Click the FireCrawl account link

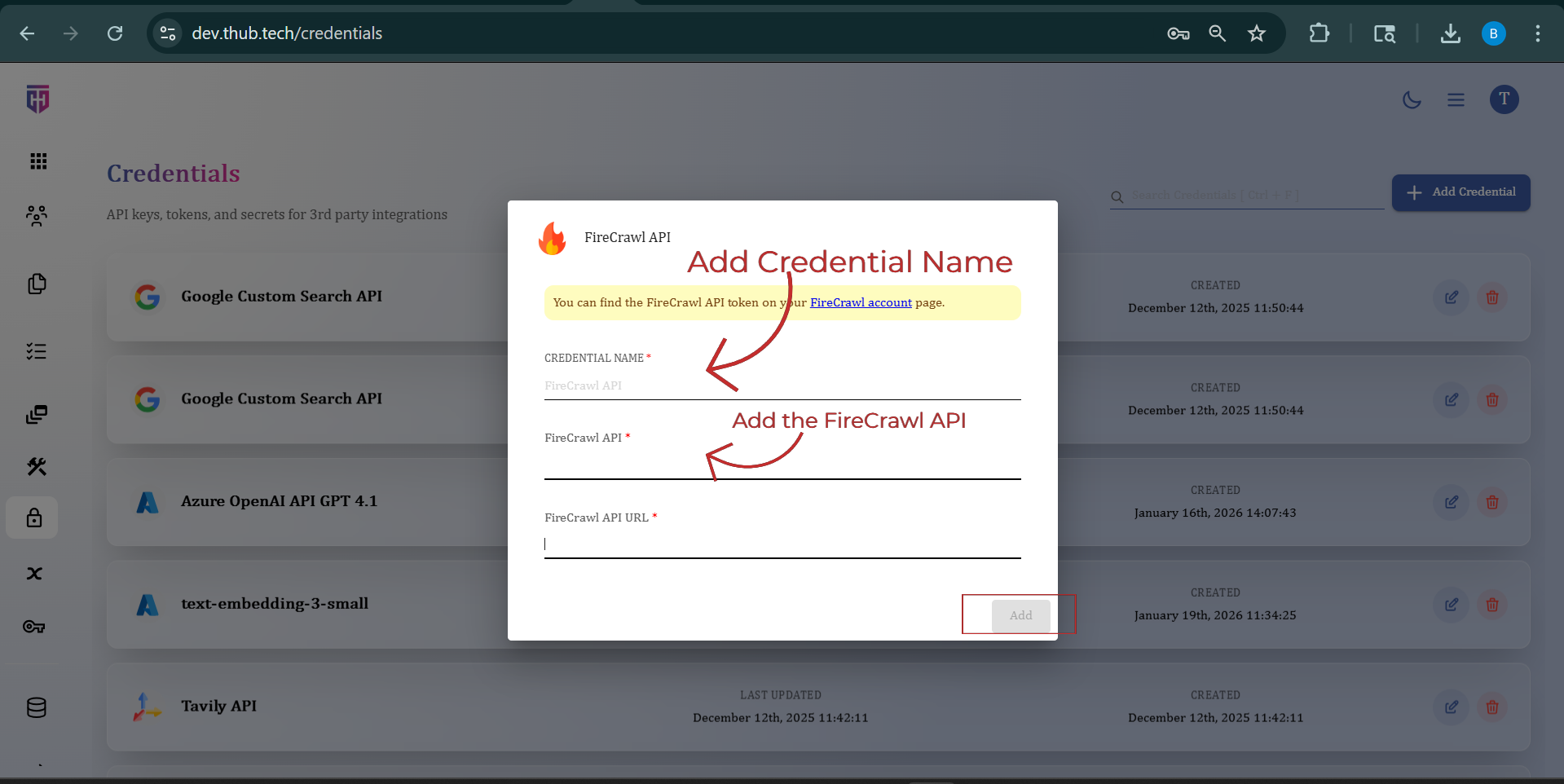861,302
